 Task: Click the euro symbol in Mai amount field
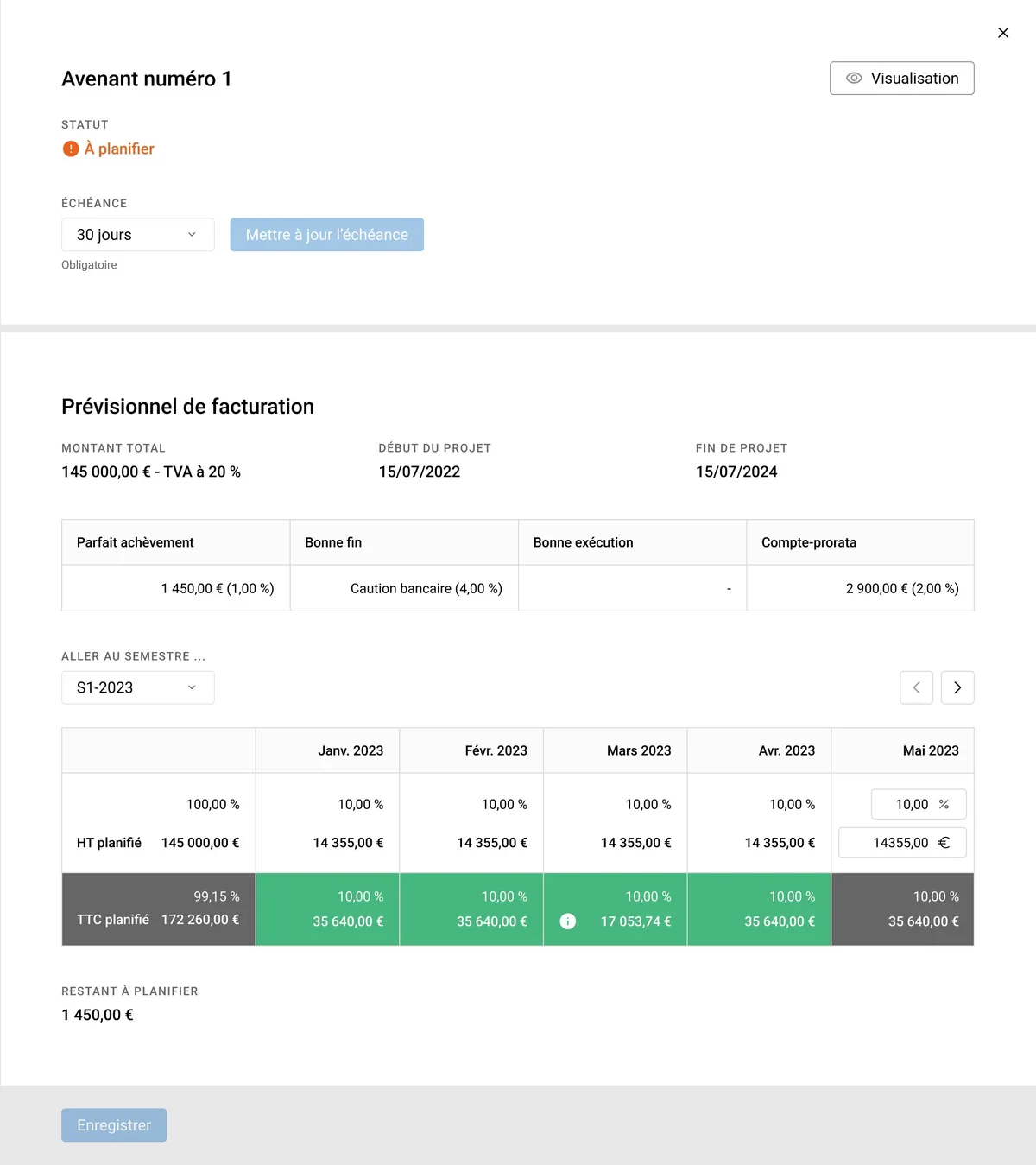[x=944, y=843]
